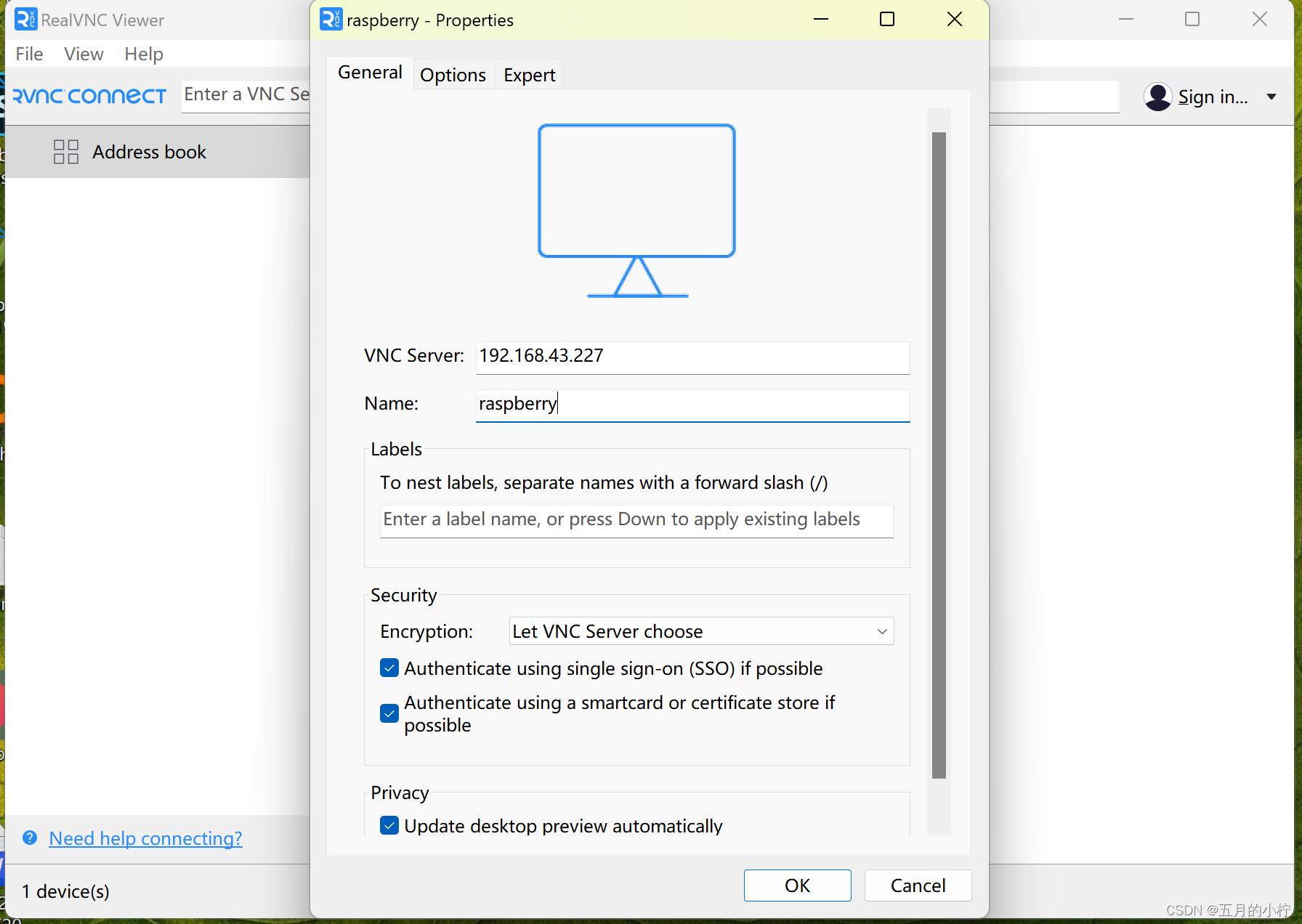Minimize the raspberry Properties dialog
Screen dimensions: 1302x924
click(x=821, y=20)
